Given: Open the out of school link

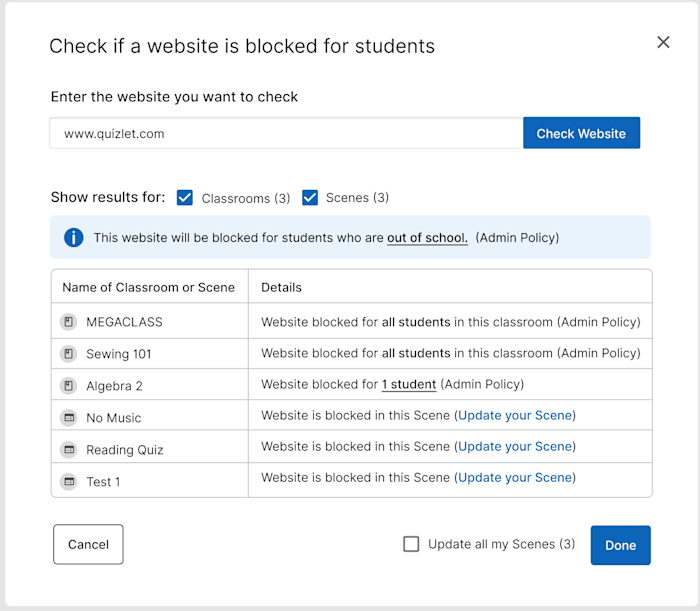Looking at the screenshot, I should [x=427, y=238].
